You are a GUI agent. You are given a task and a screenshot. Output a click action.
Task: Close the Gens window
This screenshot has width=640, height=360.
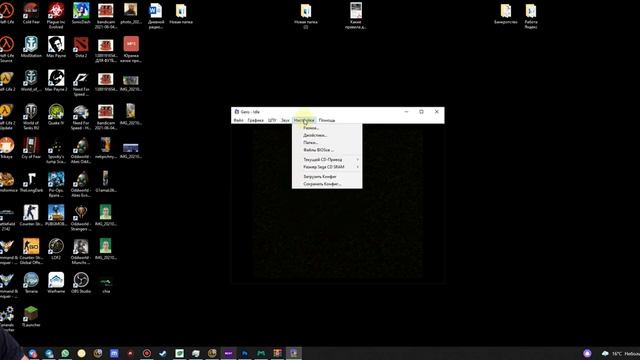click(436, 111)
